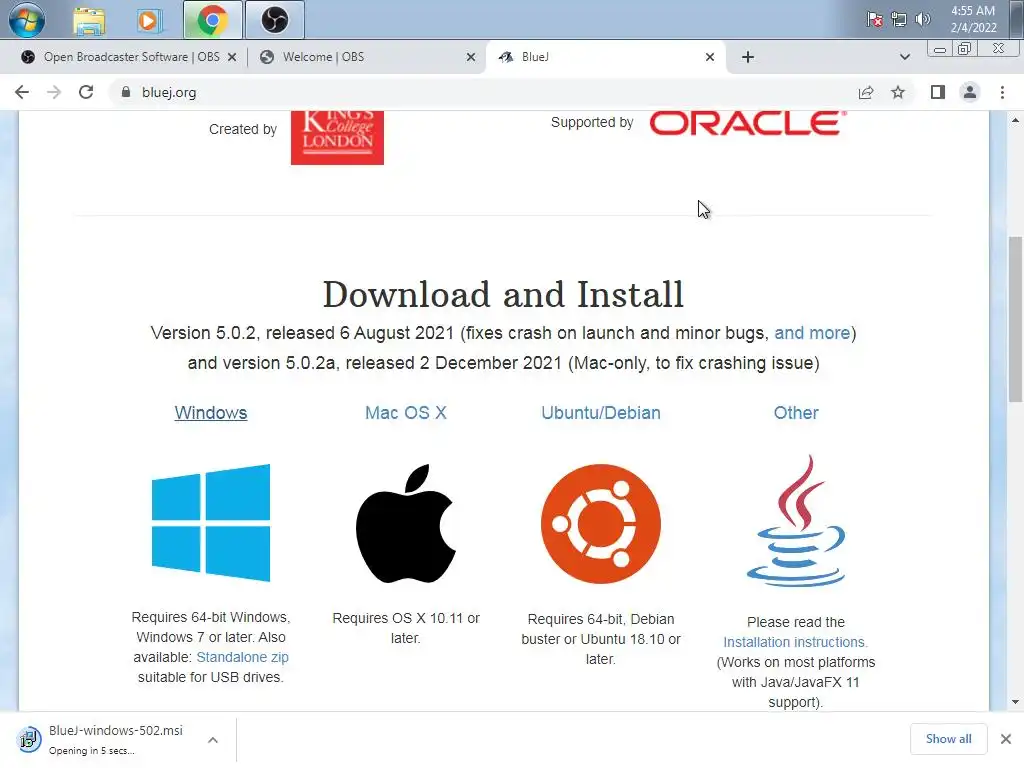Open a new browser tab
1024x768 pixels.
pyautogui.click(x=748, y=57)
